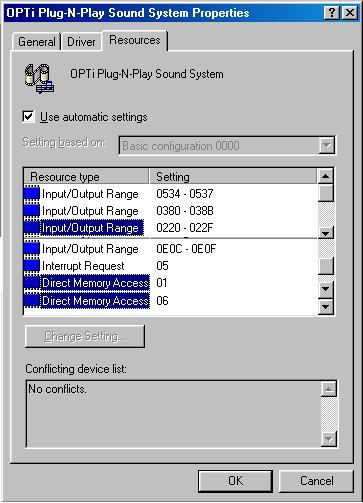This screenshot has height=503, width=363.
Task: Select Input/Output Range row label for 0380 - 038B
Action: pyautogui.click(x=90, y=211)
